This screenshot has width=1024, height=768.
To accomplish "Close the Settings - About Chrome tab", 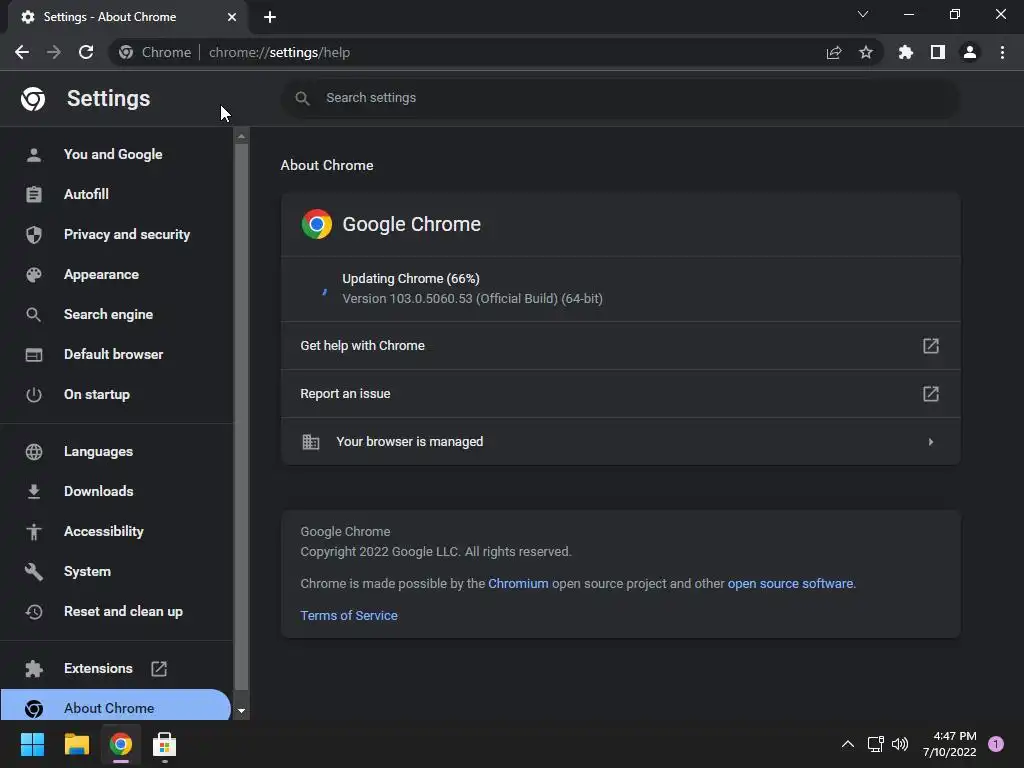I will click(232, 17).
